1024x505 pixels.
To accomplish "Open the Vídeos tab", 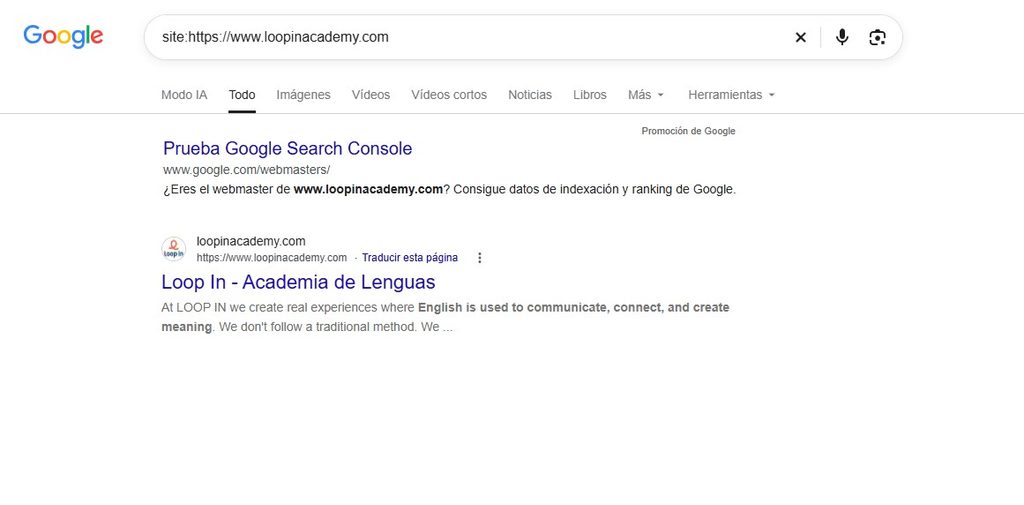I will click(370, 95).
